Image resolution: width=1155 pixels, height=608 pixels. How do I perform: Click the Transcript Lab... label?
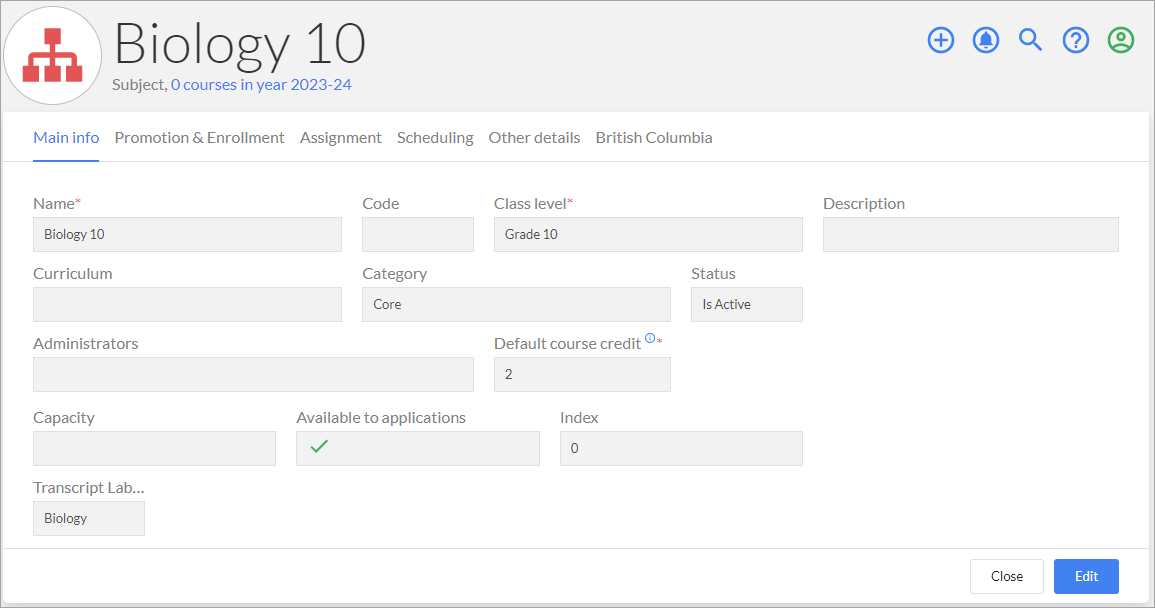(x=88, y=488)
